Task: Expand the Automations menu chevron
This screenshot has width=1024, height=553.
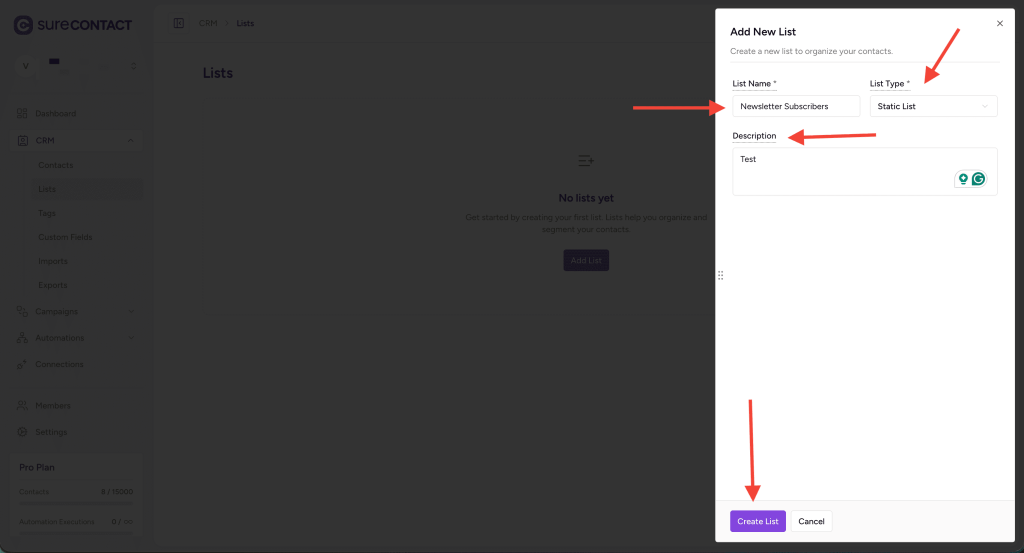Action: pos(132,338)
